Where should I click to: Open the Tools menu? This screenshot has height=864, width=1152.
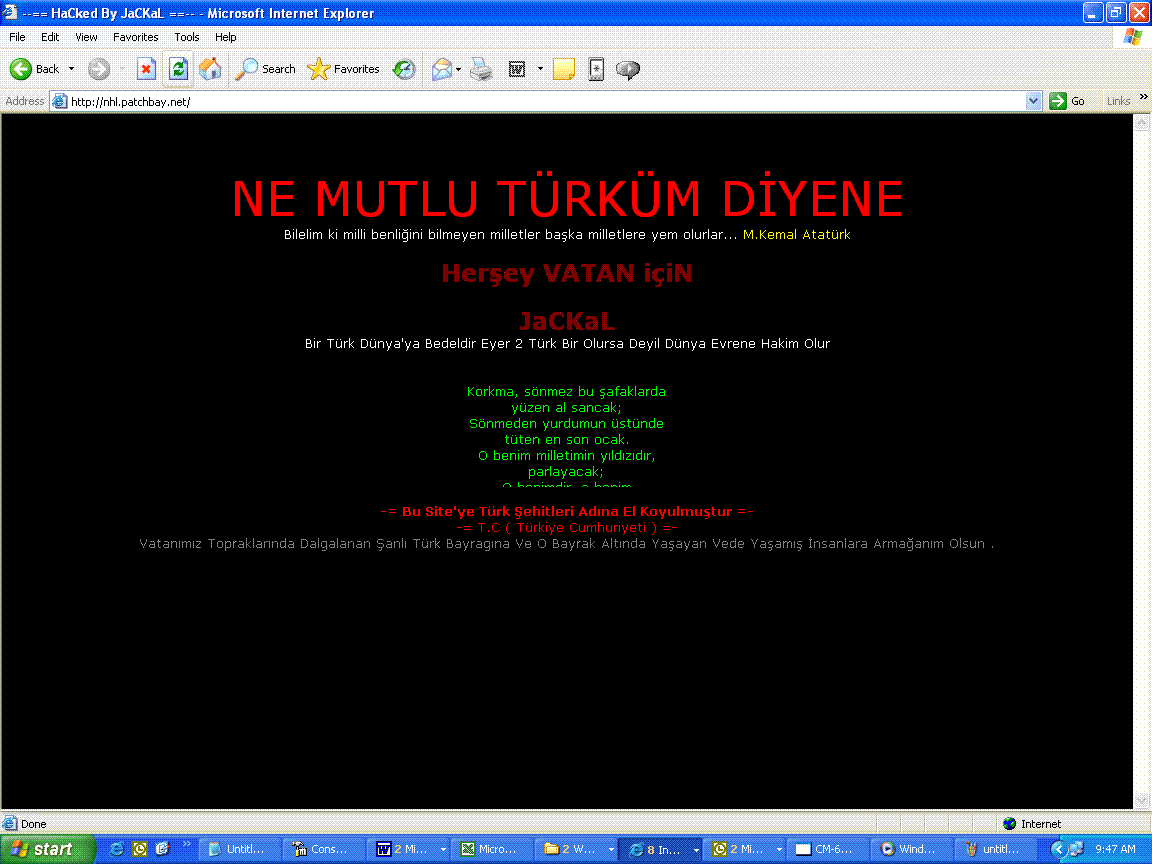pyautogui.click(x=187, y=37)
